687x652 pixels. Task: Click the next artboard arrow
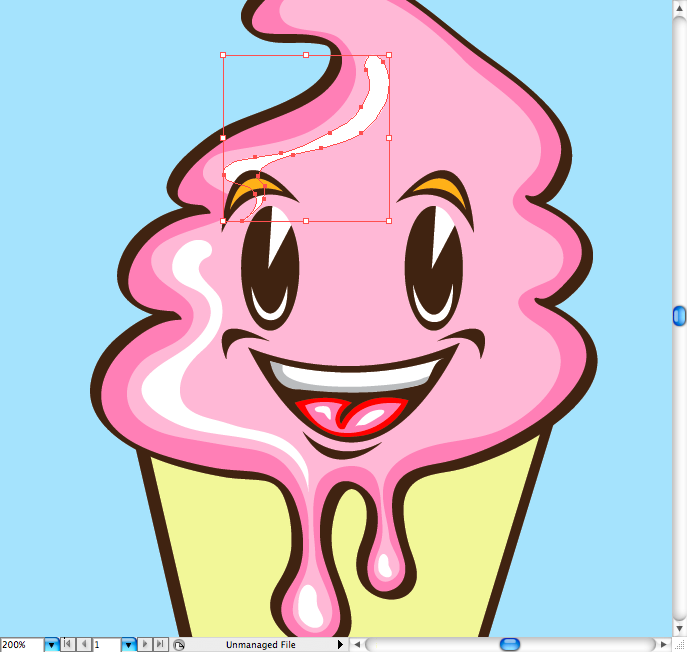pyautogui.click(x=146, y=645)
